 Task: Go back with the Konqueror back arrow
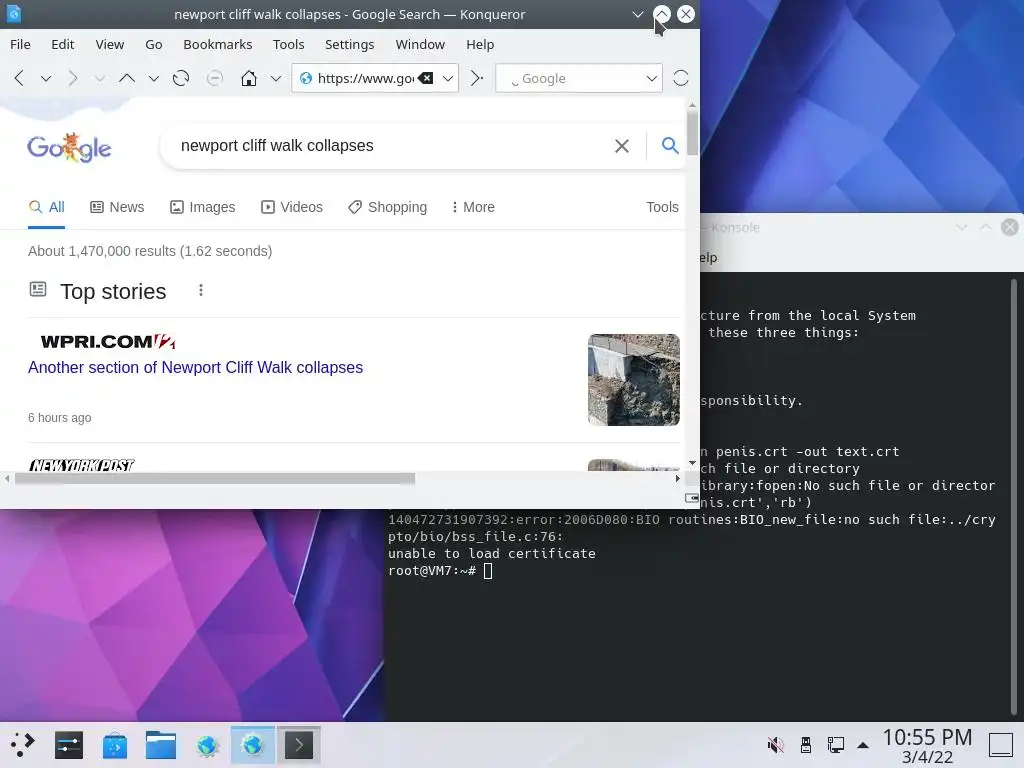coord(19,78)
